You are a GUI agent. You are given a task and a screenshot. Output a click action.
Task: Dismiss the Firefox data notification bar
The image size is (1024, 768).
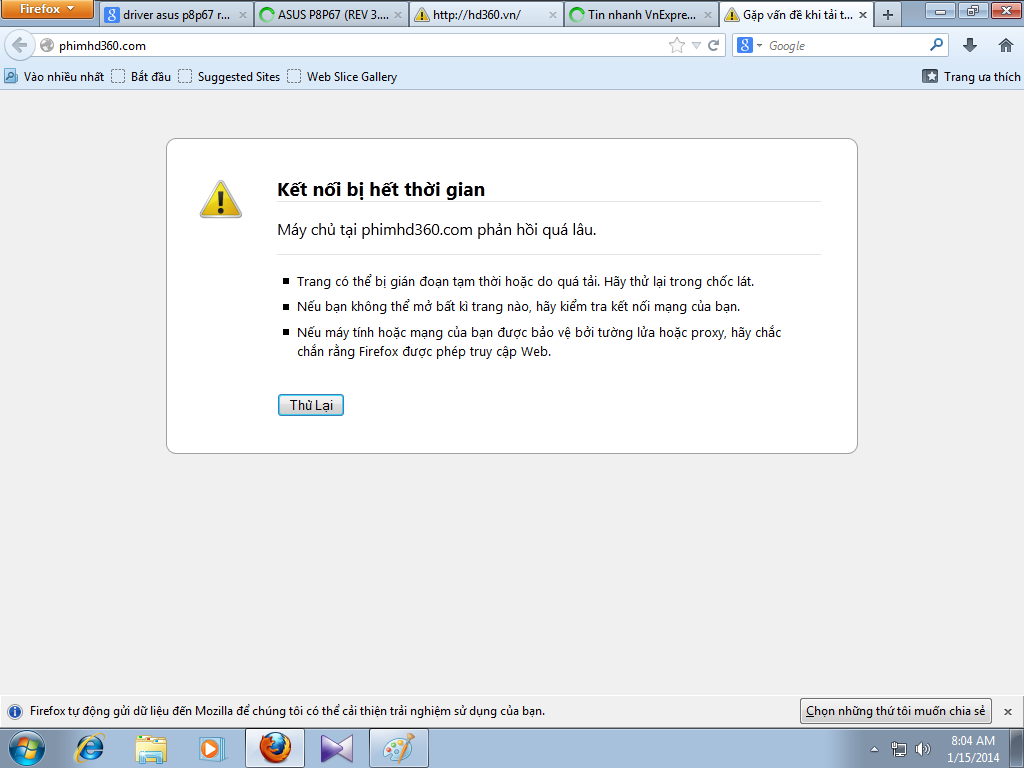click(1008, 711)
